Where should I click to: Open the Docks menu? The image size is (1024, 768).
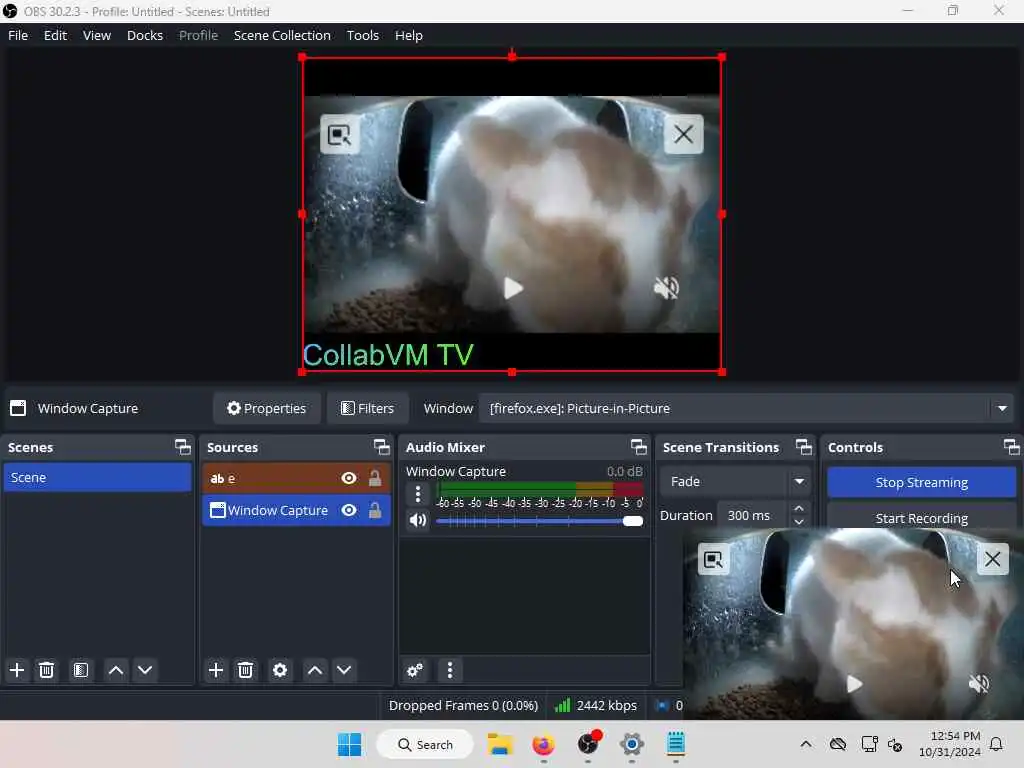pos(145,35)
